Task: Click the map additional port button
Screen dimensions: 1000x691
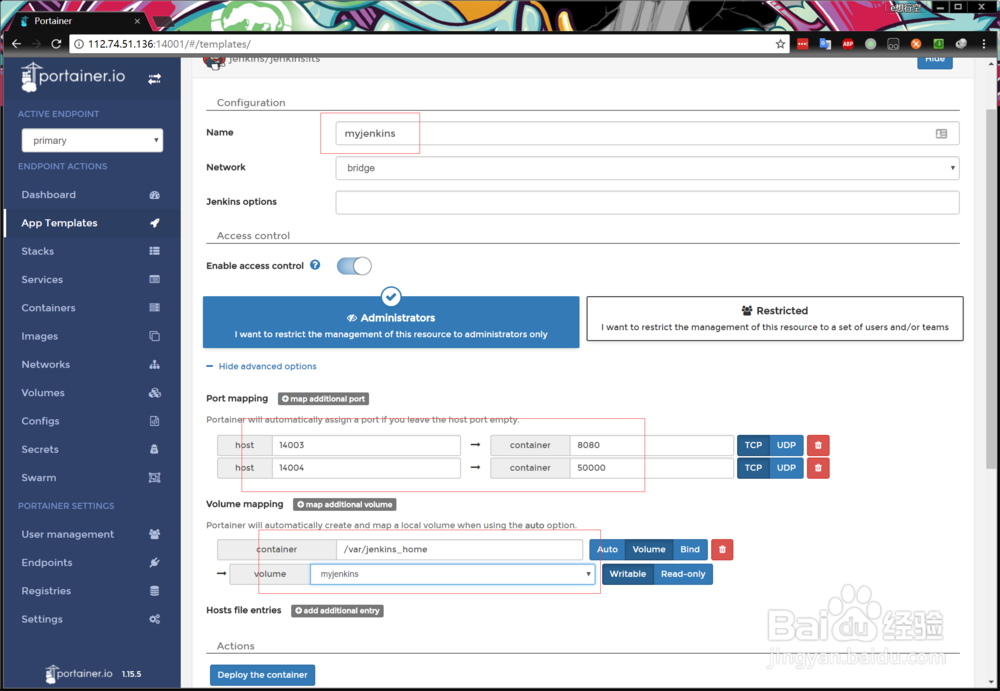Action: pyautogui.click(x=323, y=398)
